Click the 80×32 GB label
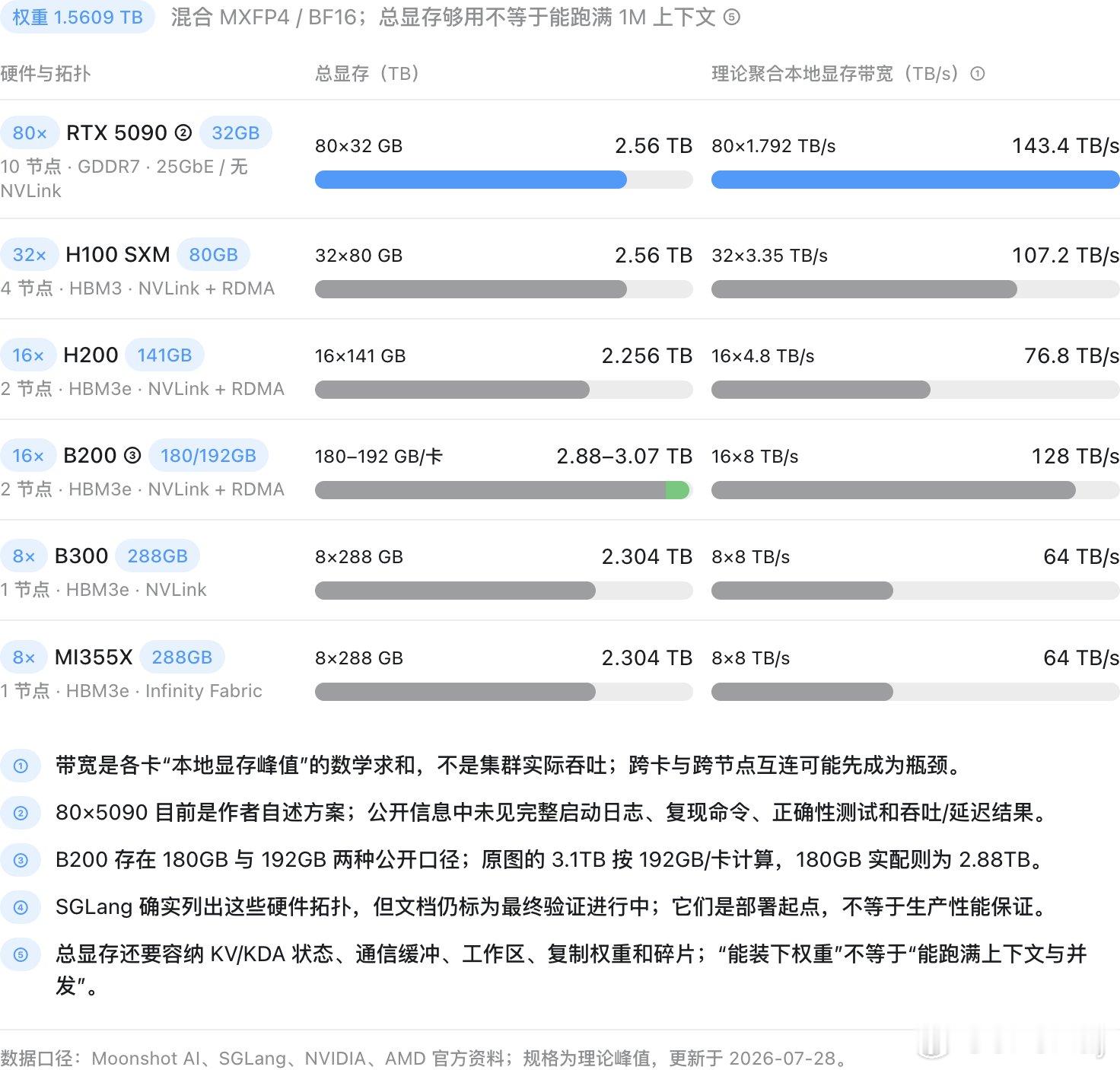This screenshot has width=1120, height=1070. tap(359, 146)
